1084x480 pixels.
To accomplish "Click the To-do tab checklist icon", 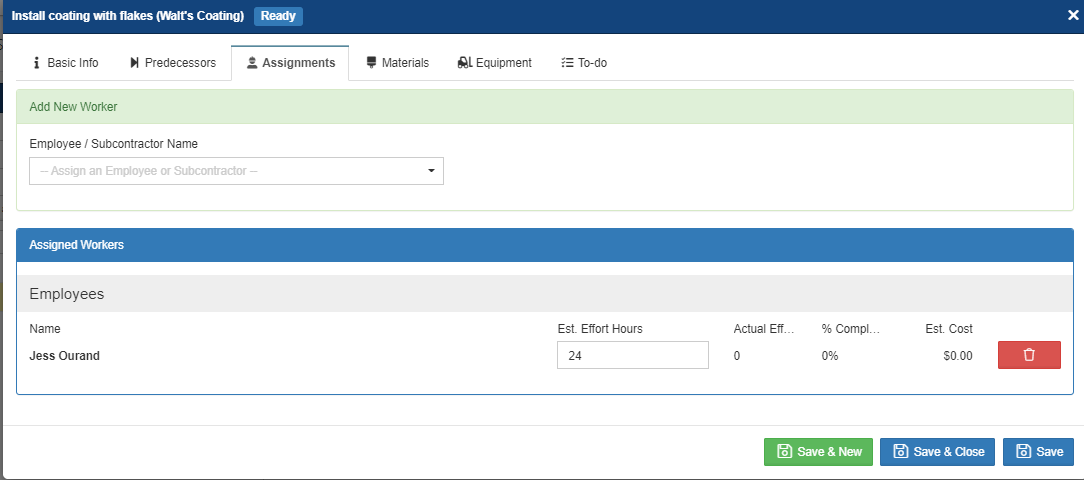I will [567, 63].
